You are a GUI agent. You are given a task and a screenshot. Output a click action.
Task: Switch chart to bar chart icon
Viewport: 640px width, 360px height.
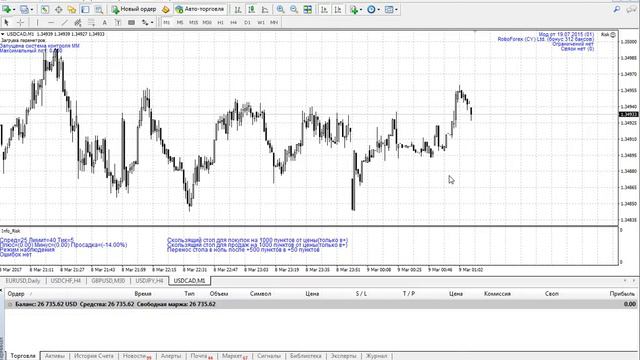238,9
